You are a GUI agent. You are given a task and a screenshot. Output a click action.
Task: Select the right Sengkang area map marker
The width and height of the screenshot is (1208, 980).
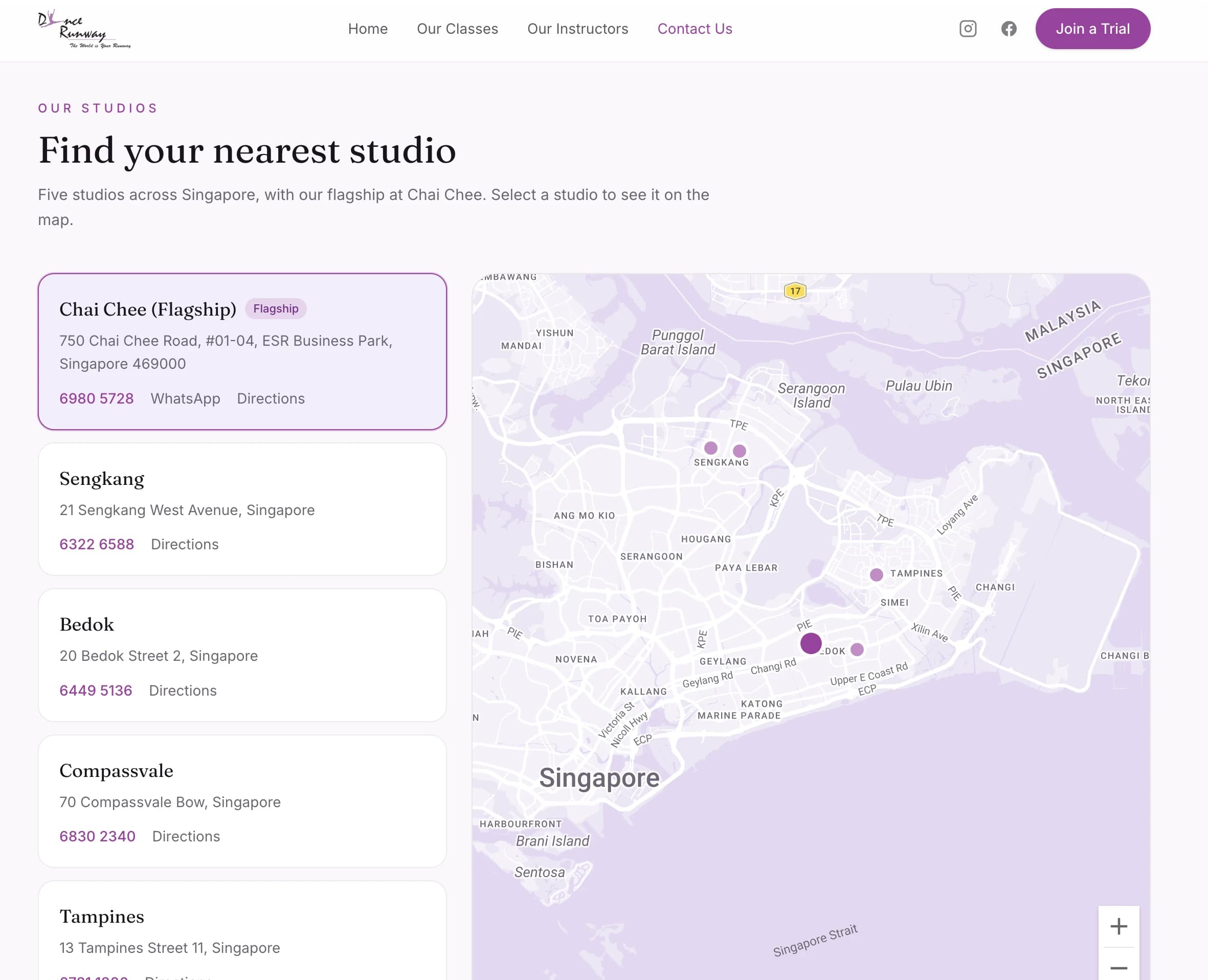click(x=739, y=451)
